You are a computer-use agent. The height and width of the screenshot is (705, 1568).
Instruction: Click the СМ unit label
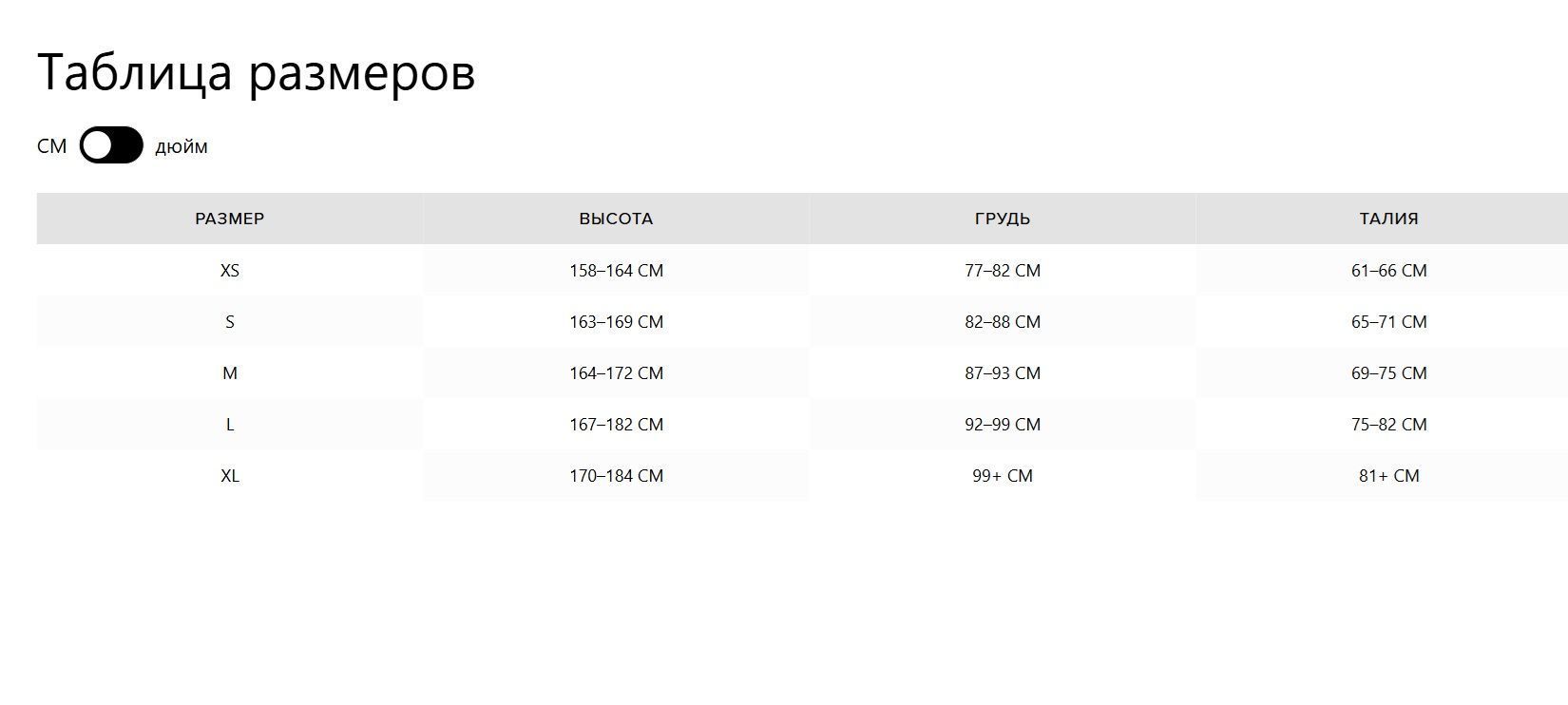click(52, 146)
